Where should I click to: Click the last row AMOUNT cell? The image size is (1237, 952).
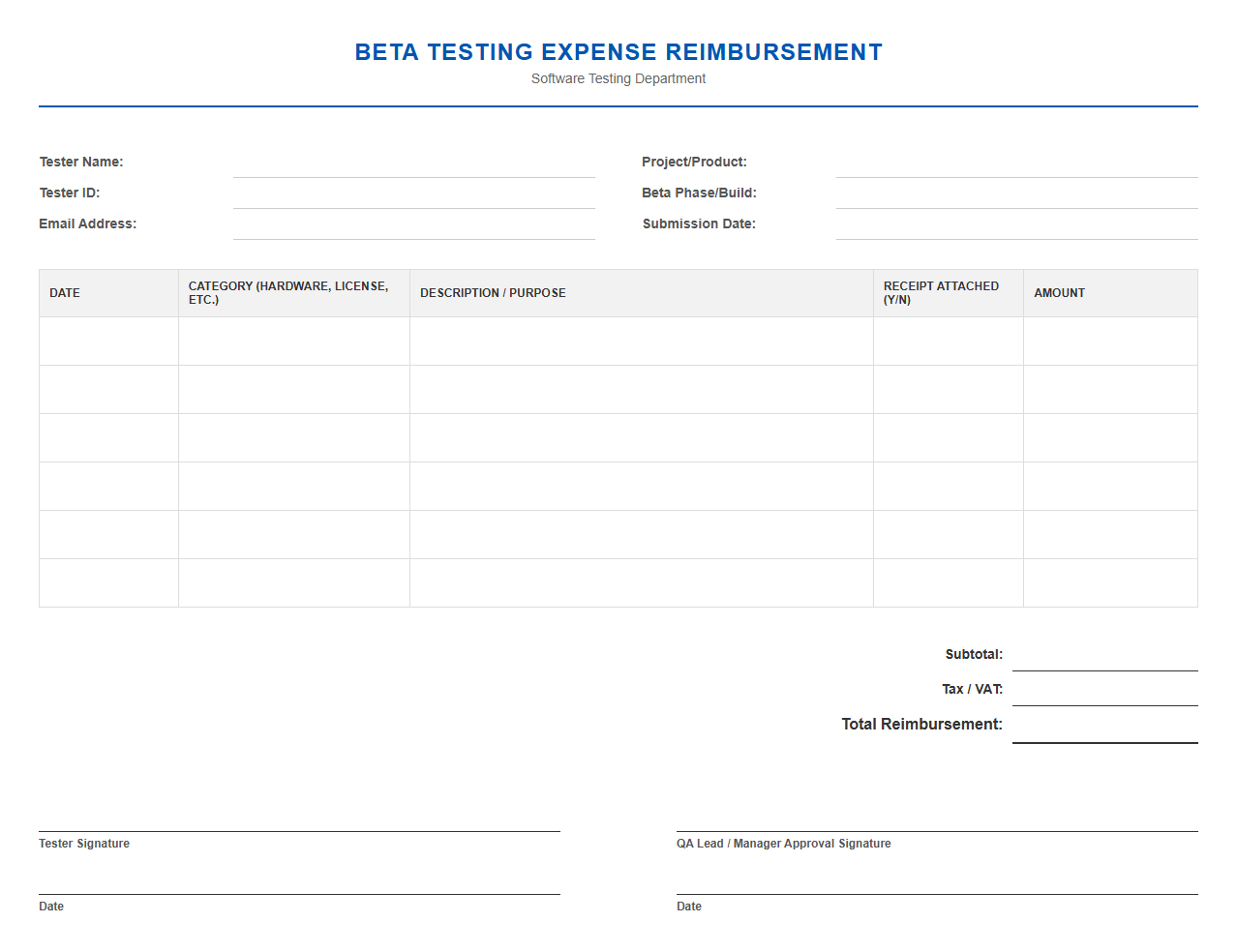[x=1110, y=583]
